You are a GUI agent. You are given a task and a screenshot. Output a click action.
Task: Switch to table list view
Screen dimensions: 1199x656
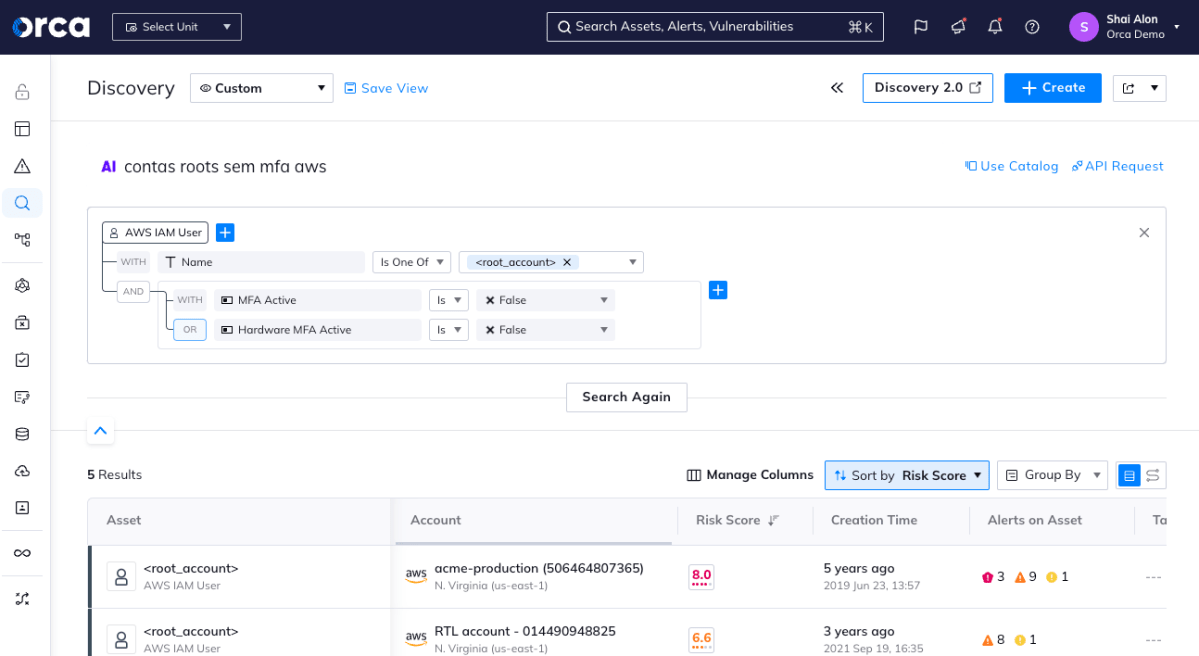[1129, 476]
